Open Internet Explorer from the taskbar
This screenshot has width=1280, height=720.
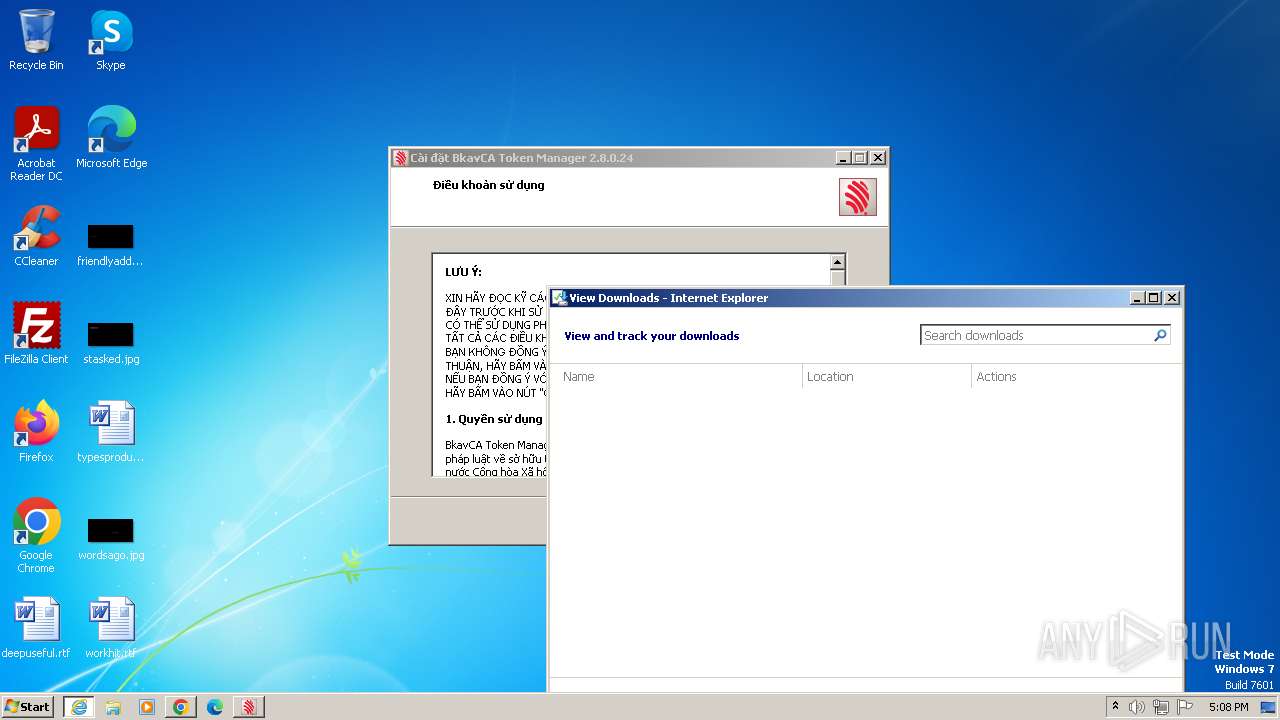pyautogui.click(x=79, y=707)
